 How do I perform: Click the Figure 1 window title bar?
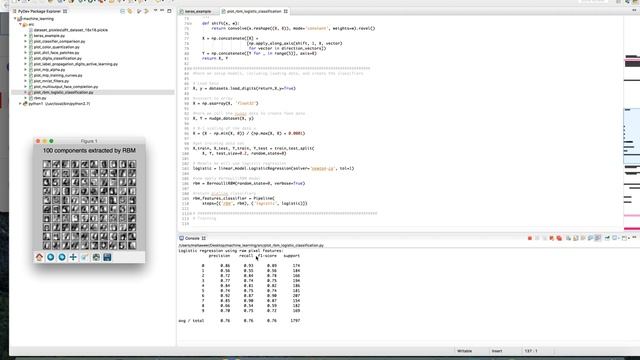tap(89, 141)
